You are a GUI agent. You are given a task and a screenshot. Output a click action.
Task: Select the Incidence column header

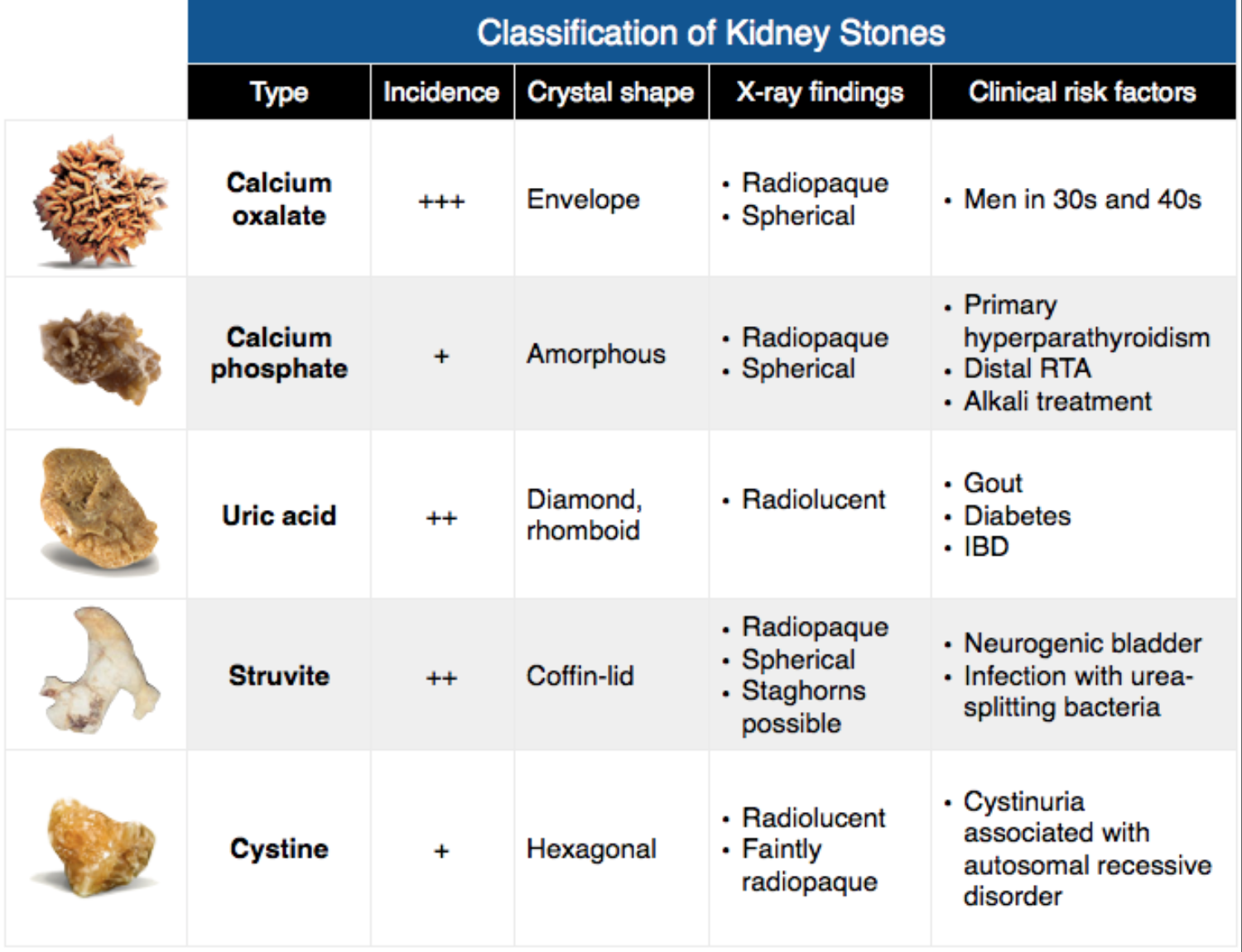441,92
